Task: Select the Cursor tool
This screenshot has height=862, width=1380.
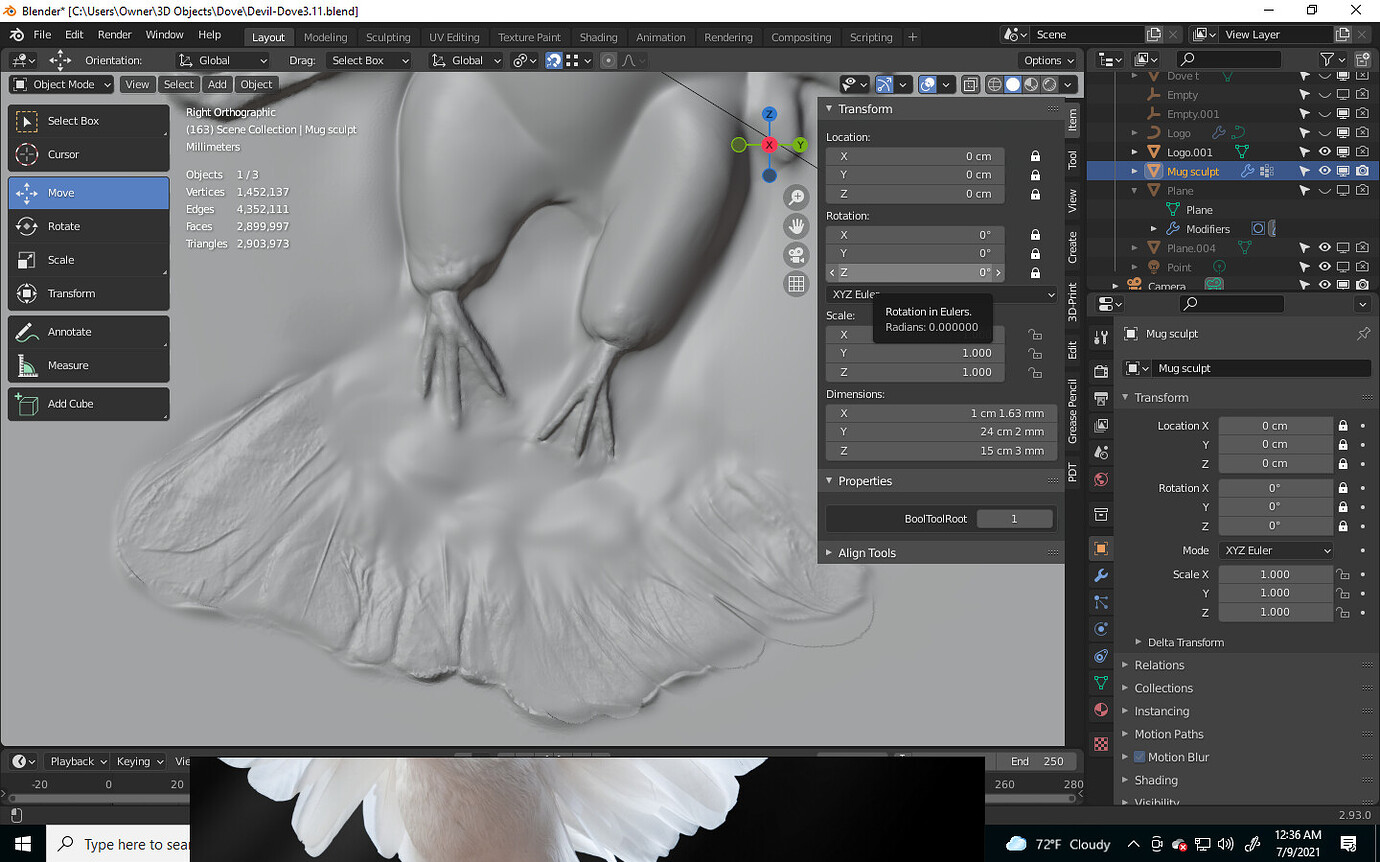Action: pos(88,155)
